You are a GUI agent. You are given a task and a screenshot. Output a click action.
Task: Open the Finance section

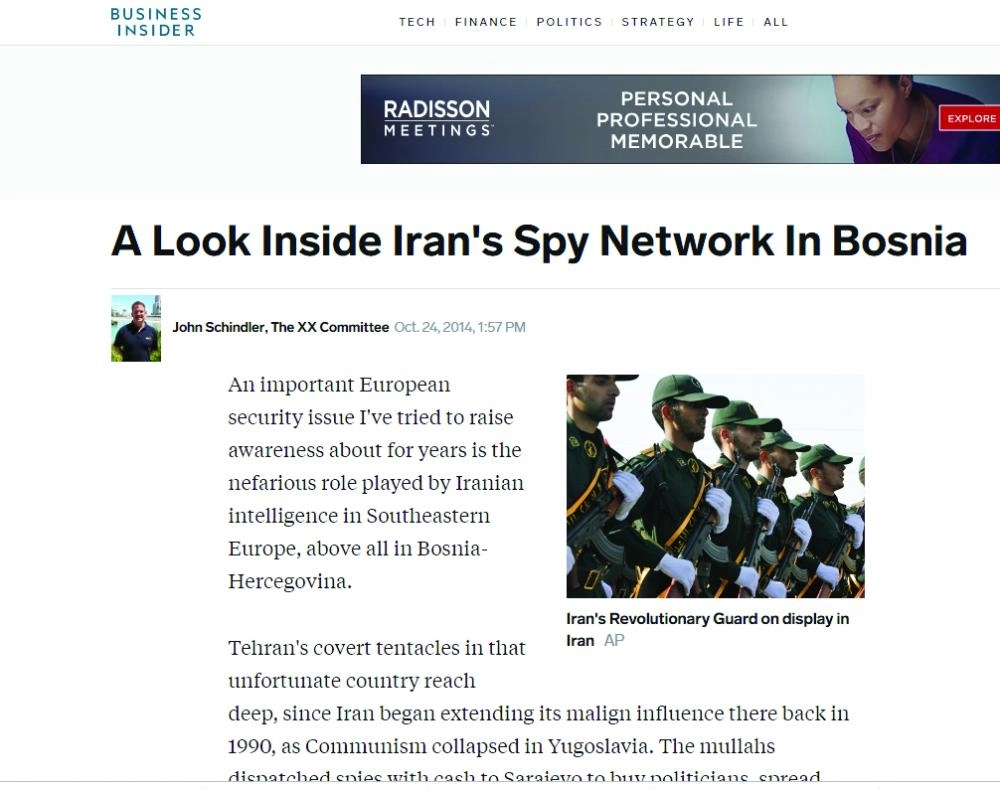(486, 22)
